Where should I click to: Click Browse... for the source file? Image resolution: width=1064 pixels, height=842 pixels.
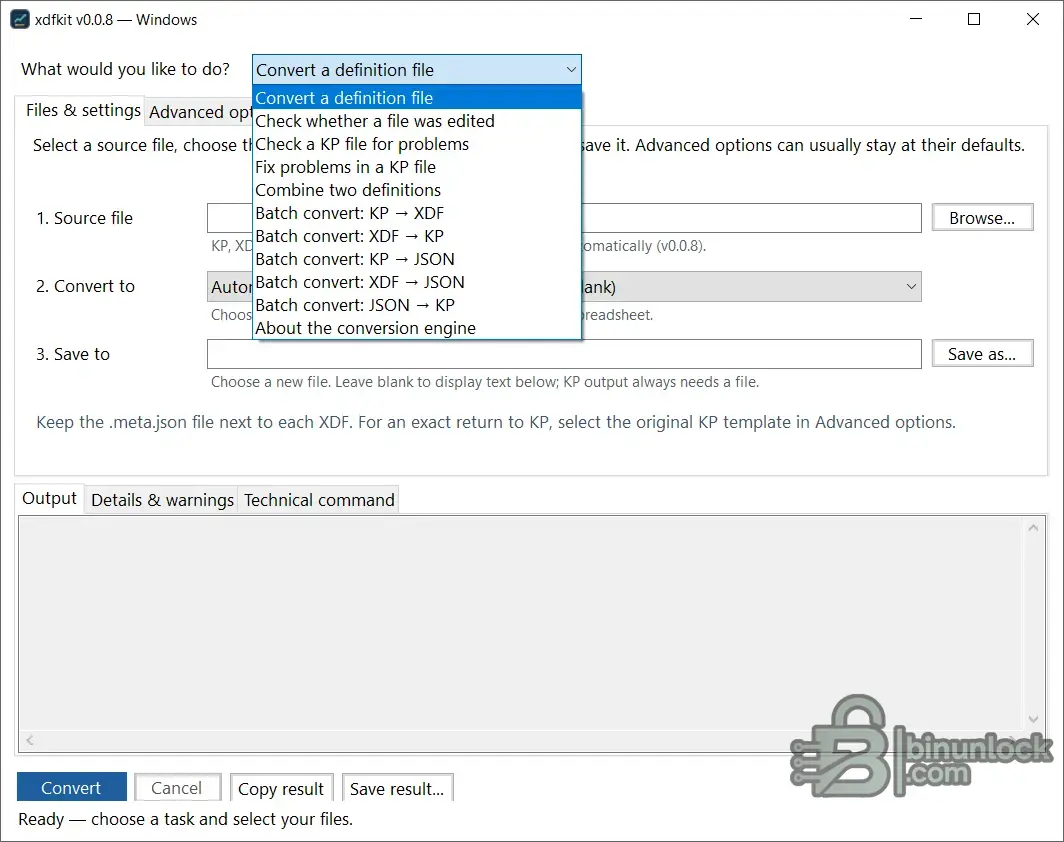click(982, 218)
